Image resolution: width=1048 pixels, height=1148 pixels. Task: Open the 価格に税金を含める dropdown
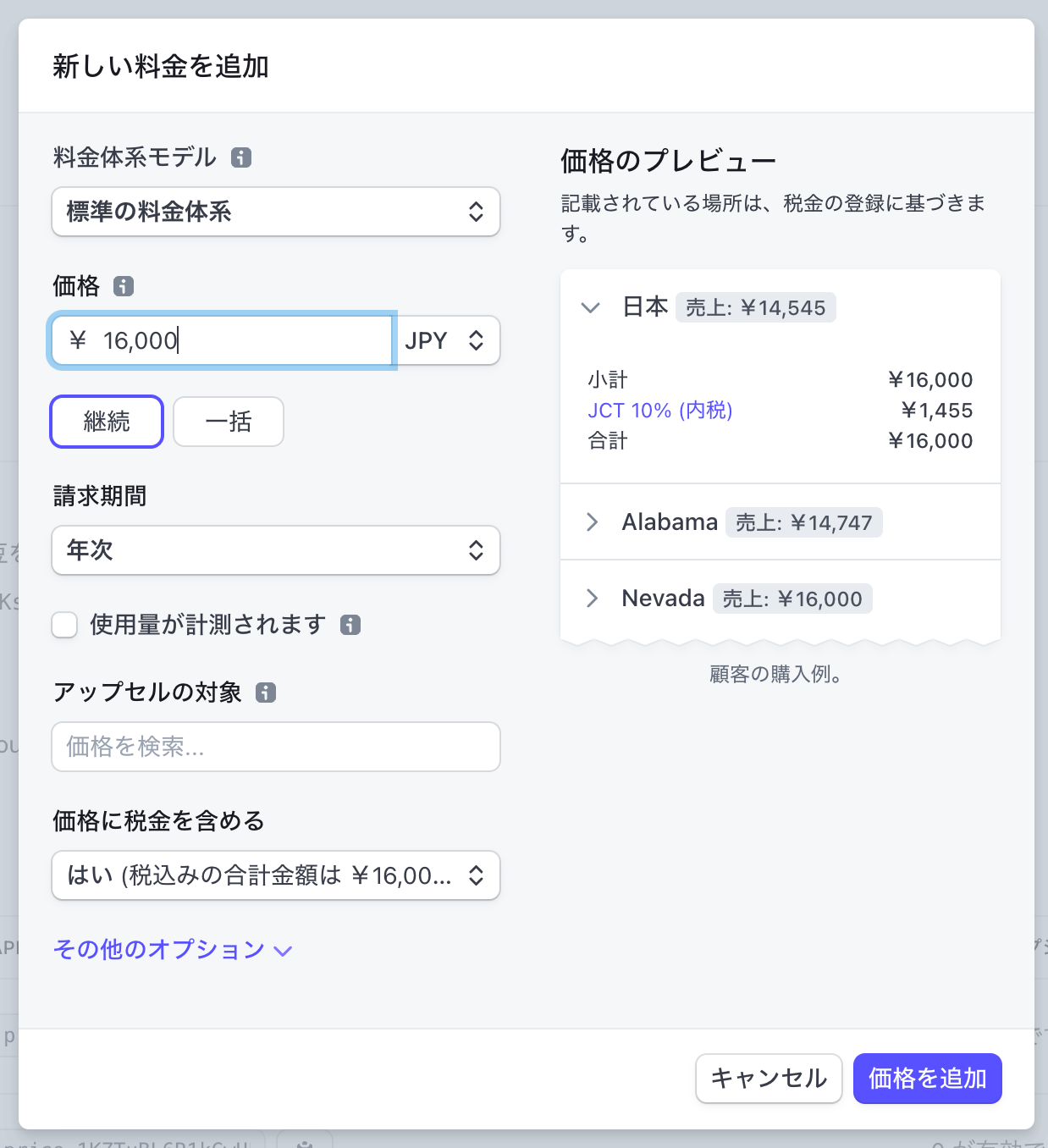[275, 875]
